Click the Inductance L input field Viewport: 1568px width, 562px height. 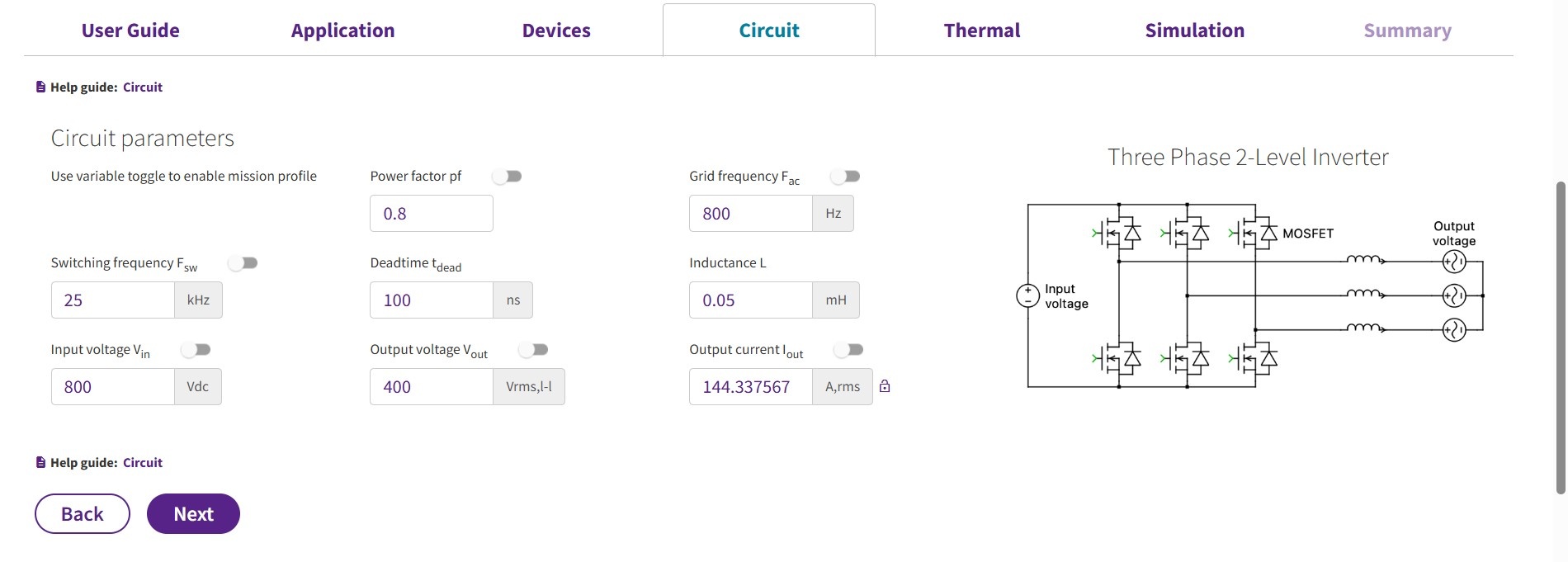coord(751,300)
